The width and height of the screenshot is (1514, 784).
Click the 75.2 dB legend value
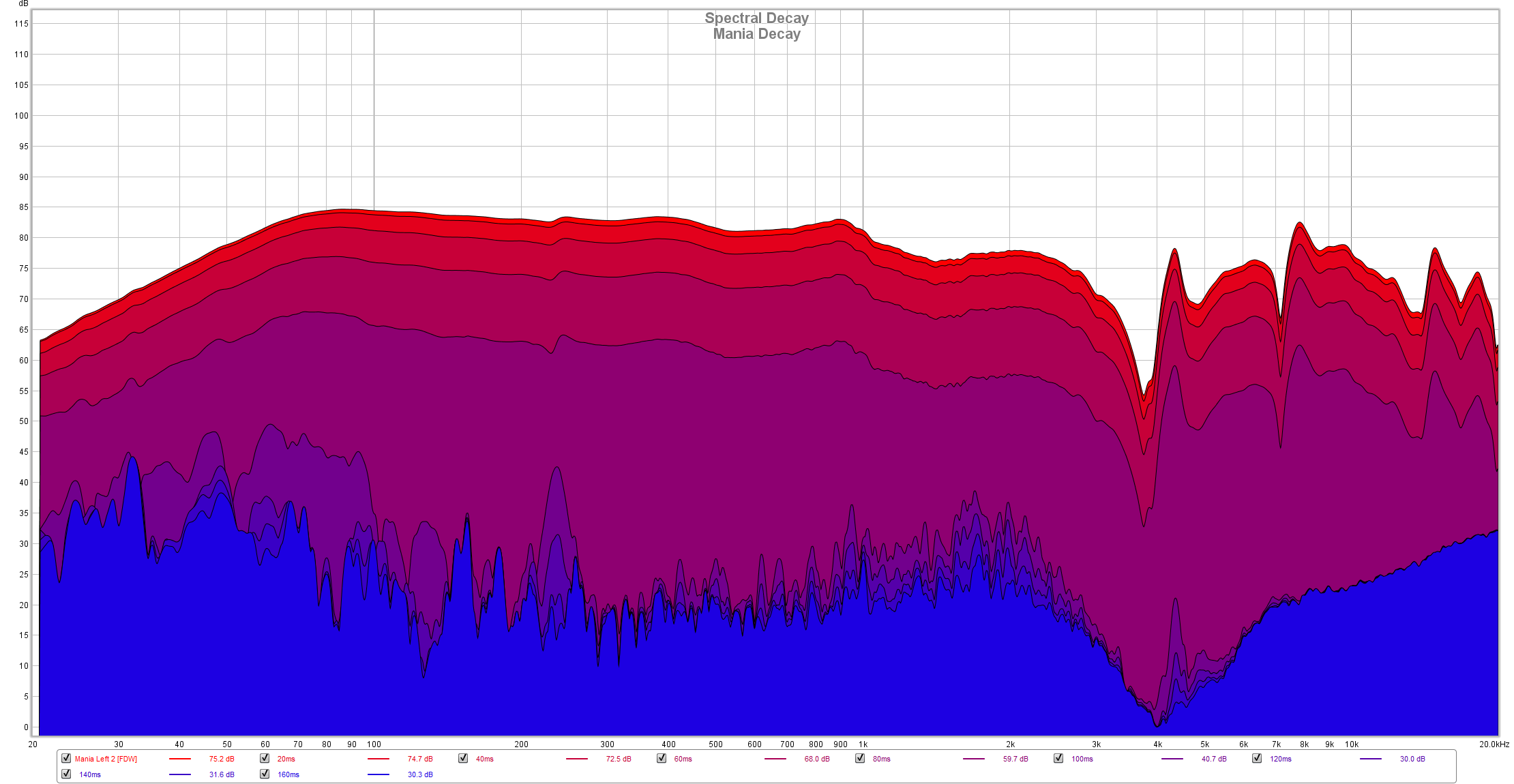click(x=222, y=759)
